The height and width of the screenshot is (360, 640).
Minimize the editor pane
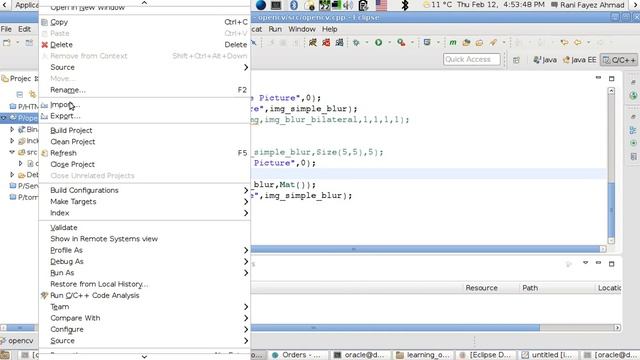[x=598, y=78]
